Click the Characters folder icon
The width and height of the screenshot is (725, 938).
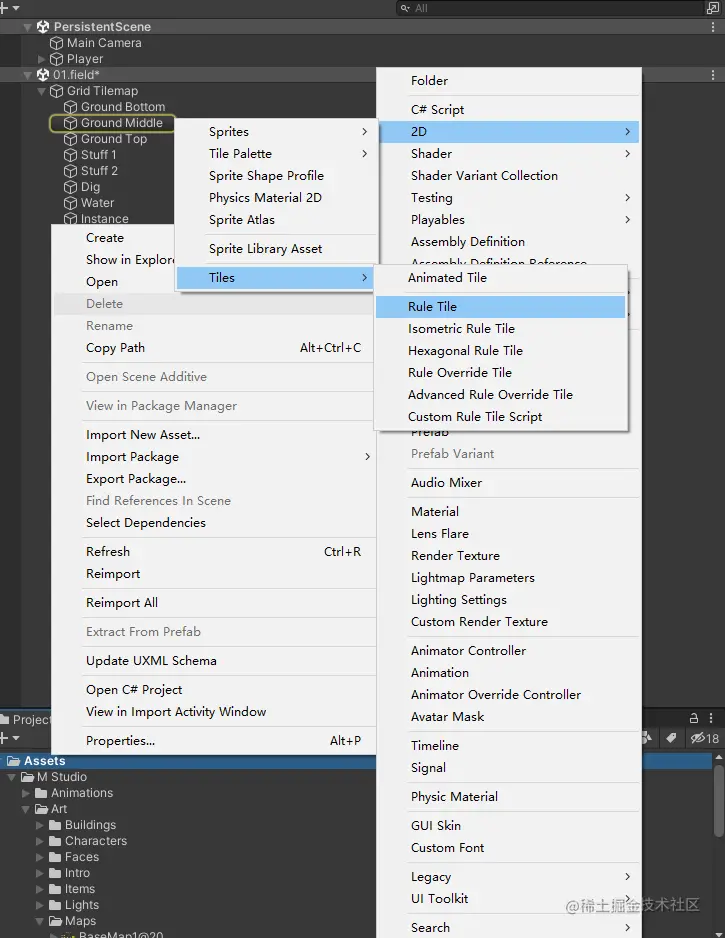coord(55,841)
